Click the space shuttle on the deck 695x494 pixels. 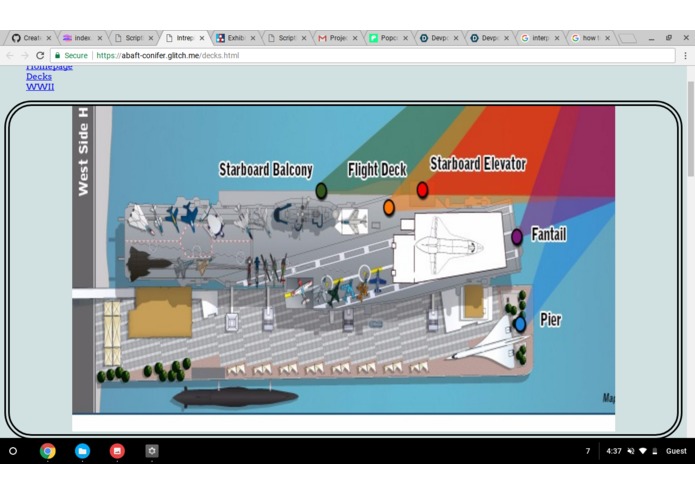coord(449,246)
